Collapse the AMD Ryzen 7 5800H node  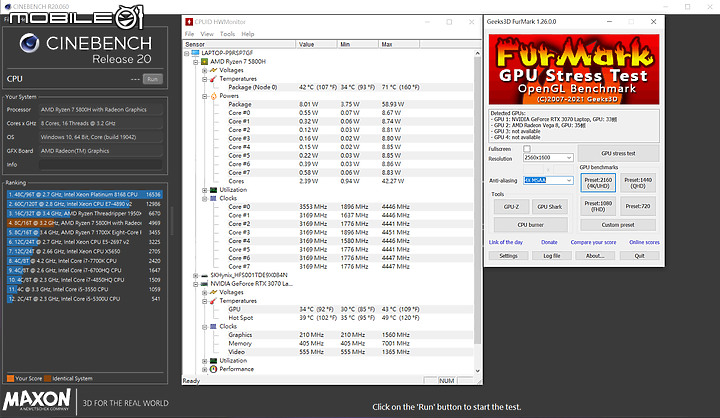196,62
